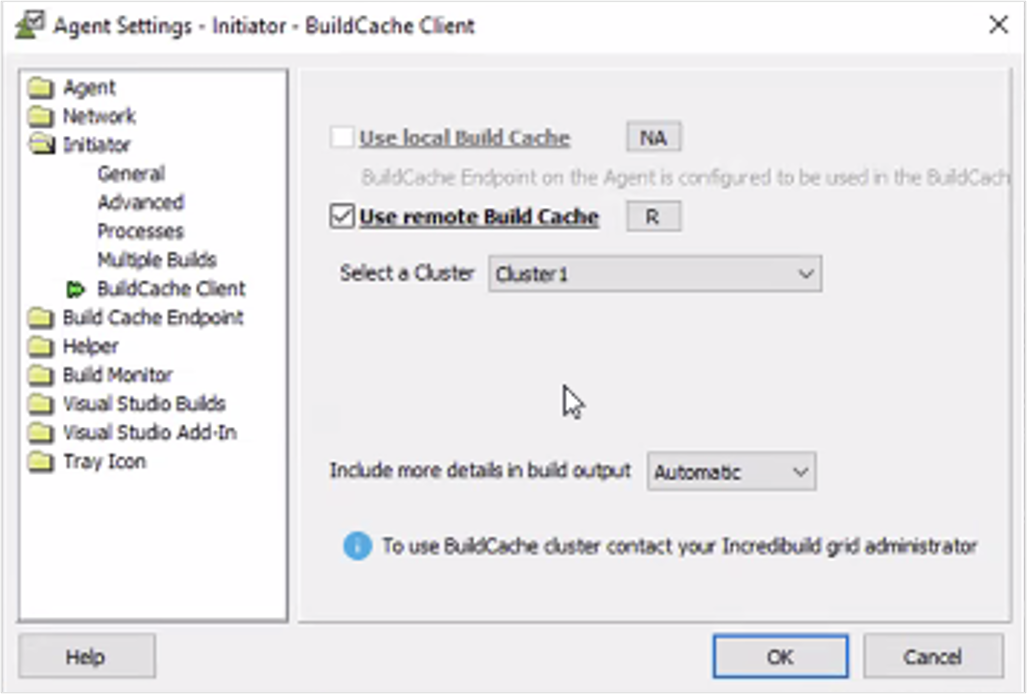This screenshot has height=694, width=1027.
Task: Click the Cancel button
Action: click(932, 657)
